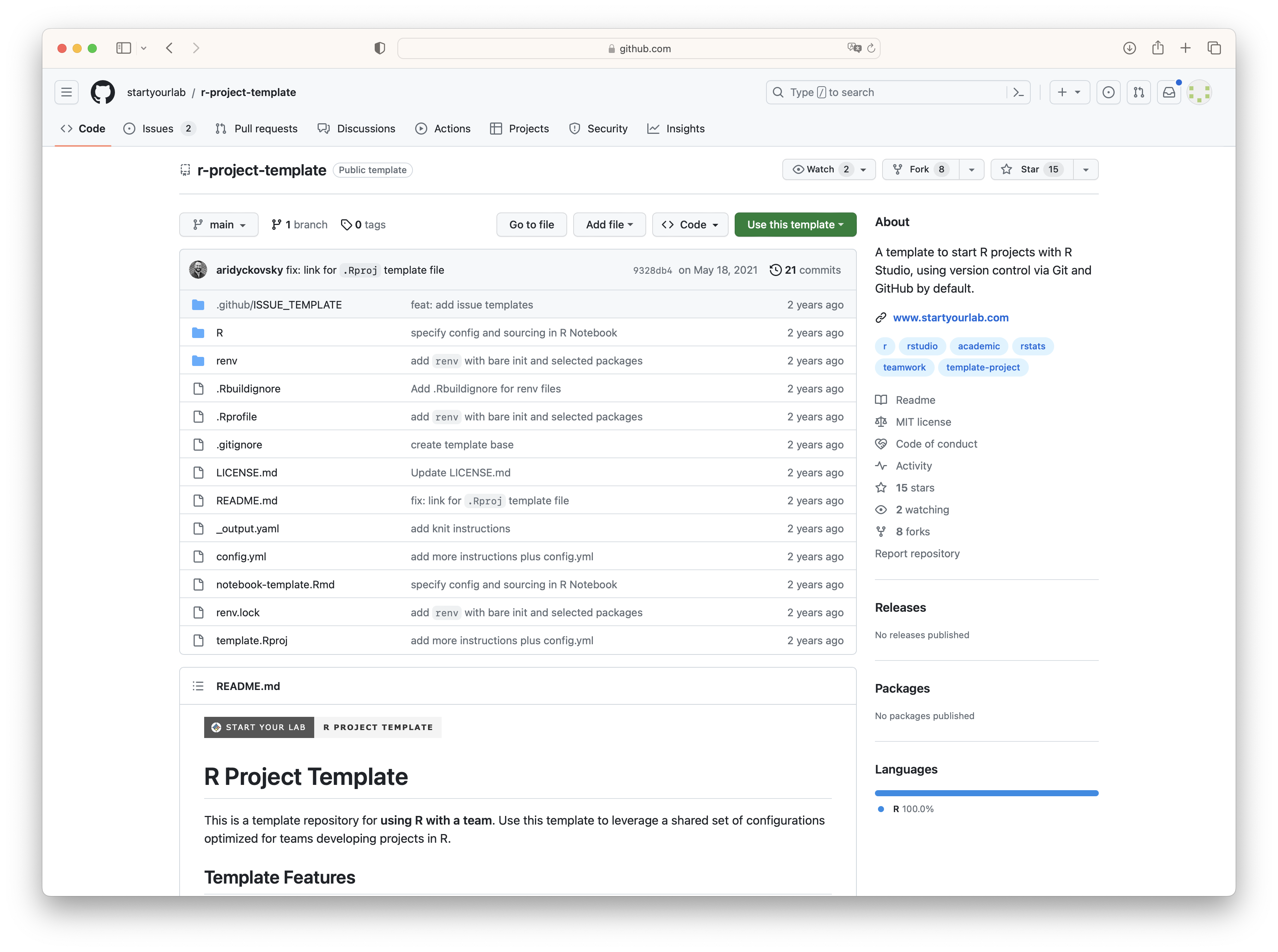
Task: Open the www.startyourlab.com link
Action: coord(950,318)
